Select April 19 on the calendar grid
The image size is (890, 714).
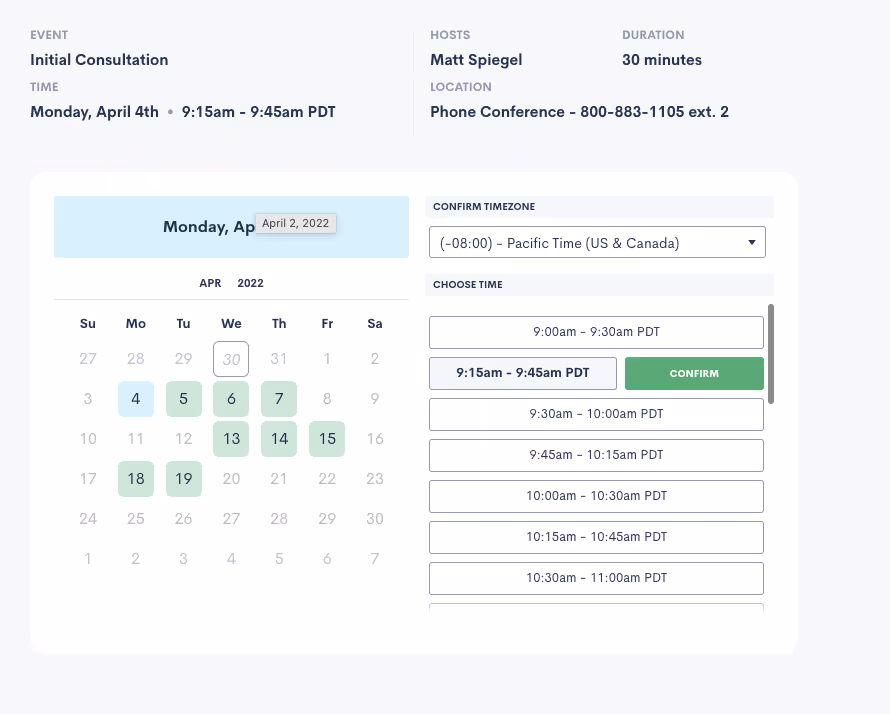pyautogui.click(x=183, y=478)
